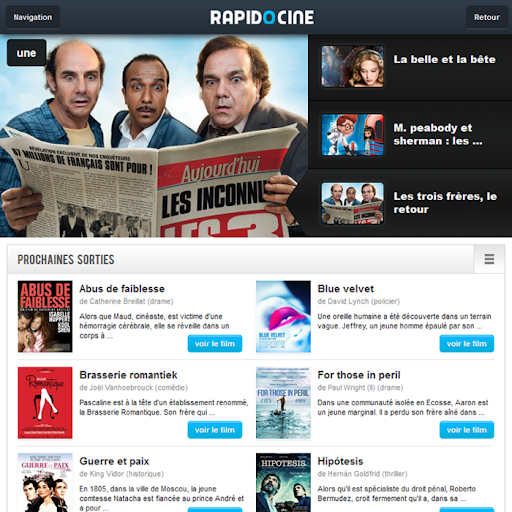Click voir le film for Abus de faiblesse
Screen dimensions: 512x512
point(215,344)
